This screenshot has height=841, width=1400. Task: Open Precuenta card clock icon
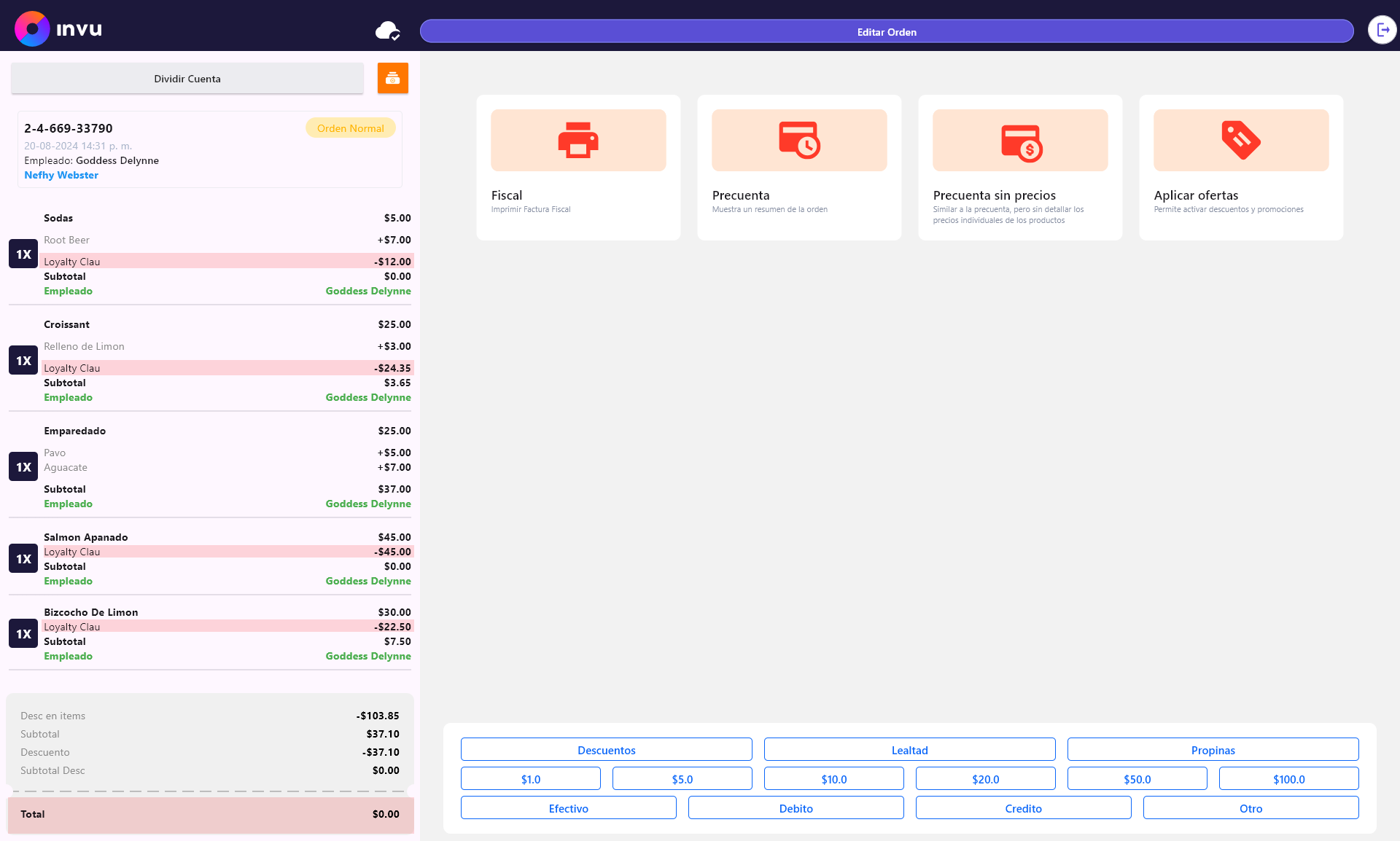tap(799, 140)
